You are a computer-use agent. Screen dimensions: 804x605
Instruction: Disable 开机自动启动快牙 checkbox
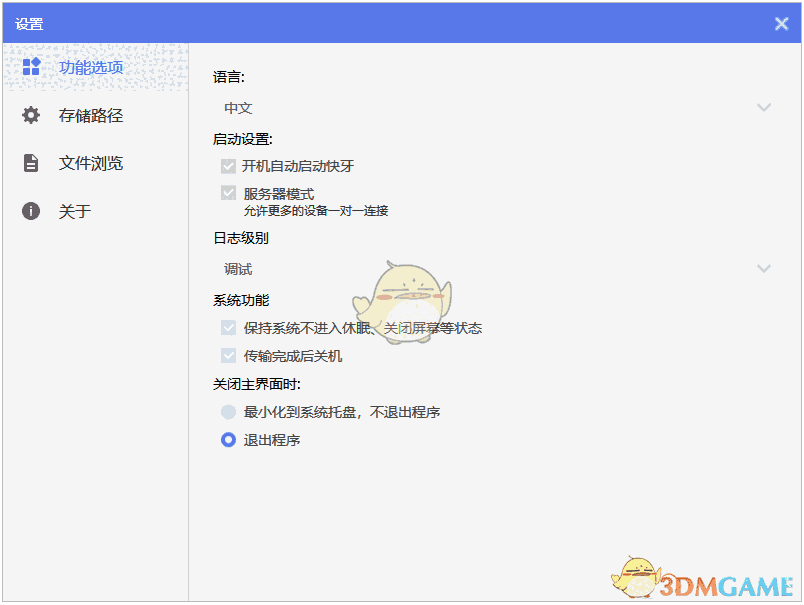click(228, 166)
